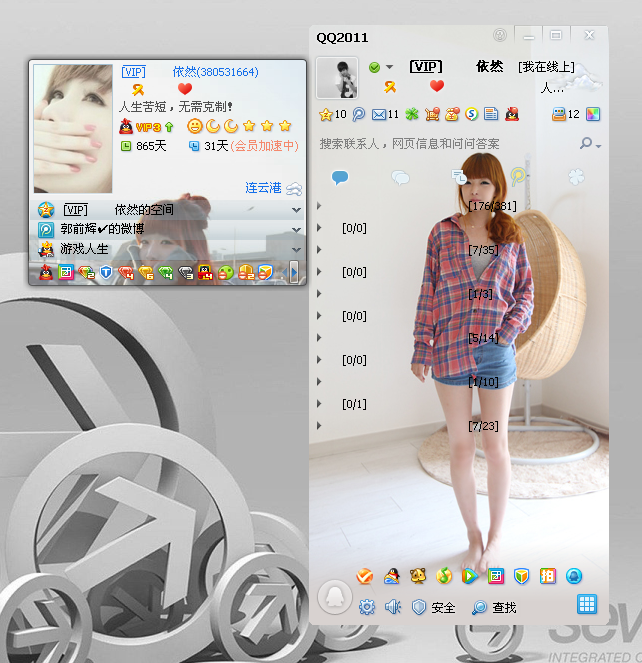The height and width of the screenshot is (663, 642).
Task: Switch to the groups tab (double bubble)
Action: 400,178
